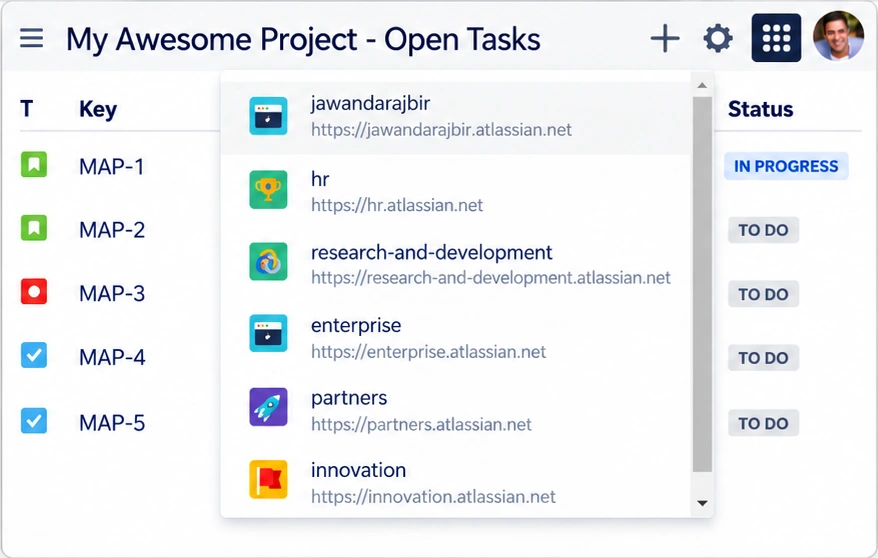This screenshot has height=558, width=878.
Task: Click the scrollbar down arrow in site list
Action: click(x=702, y=503)
